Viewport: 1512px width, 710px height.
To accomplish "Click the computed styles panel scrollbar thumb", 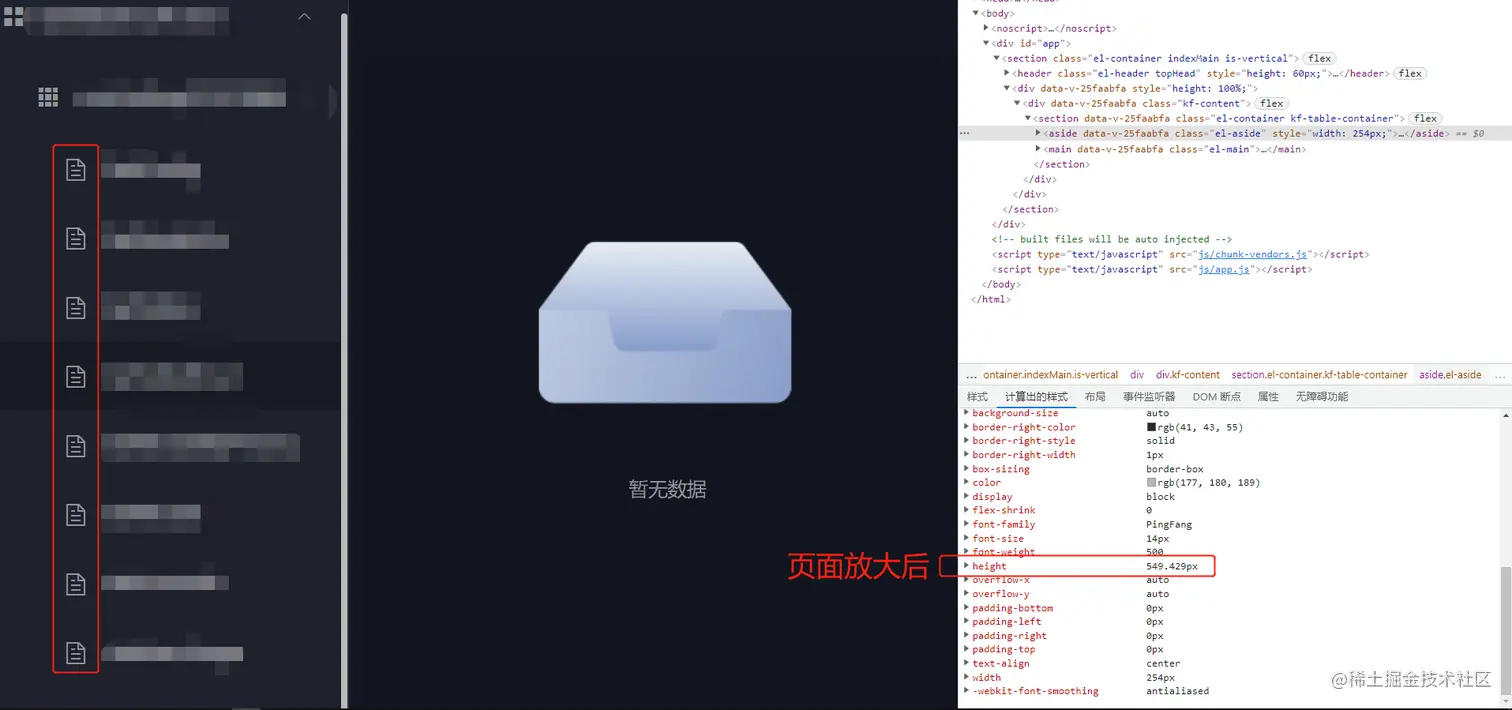I will click(1505, 630).
